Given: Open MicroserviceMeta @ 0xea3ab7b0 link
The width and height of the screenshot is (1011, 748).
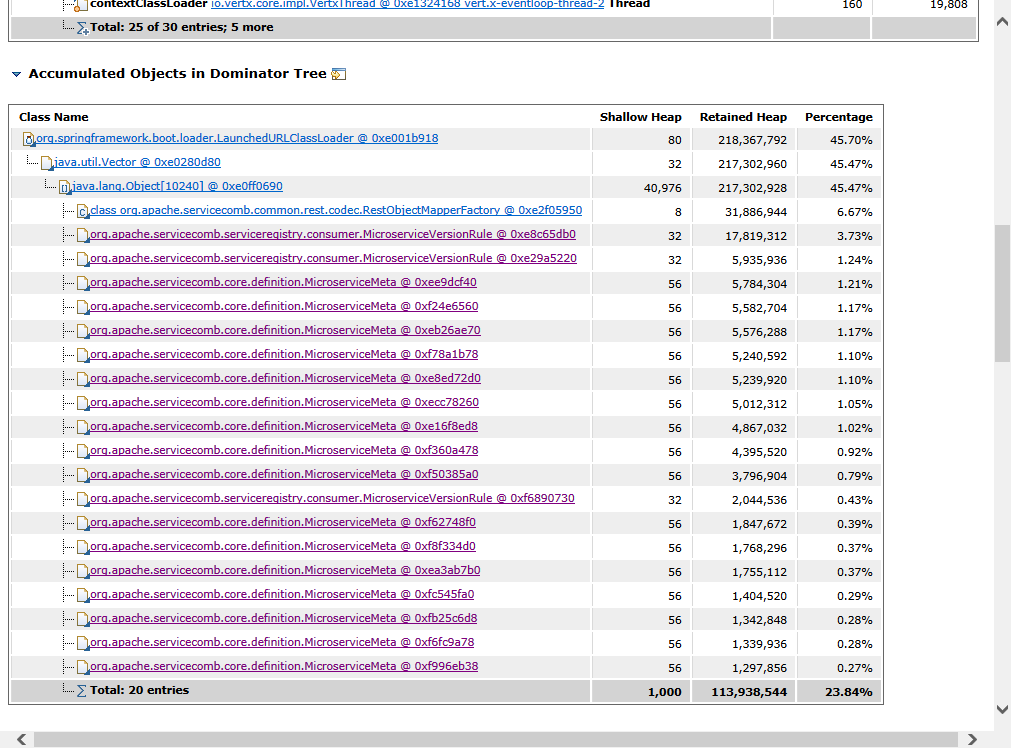Looking at the screenshot, I should coord(285,570).
